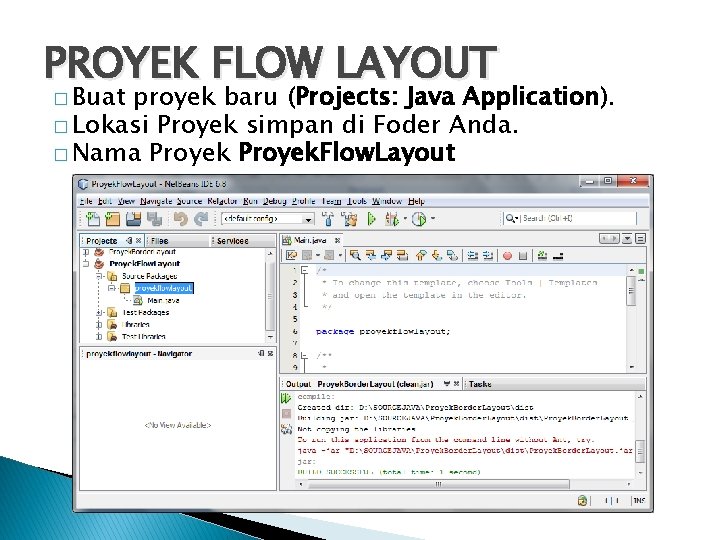Screen dimensions: 720x540
Task: Click the Profile Main Project icon
Action: point(419,219)
